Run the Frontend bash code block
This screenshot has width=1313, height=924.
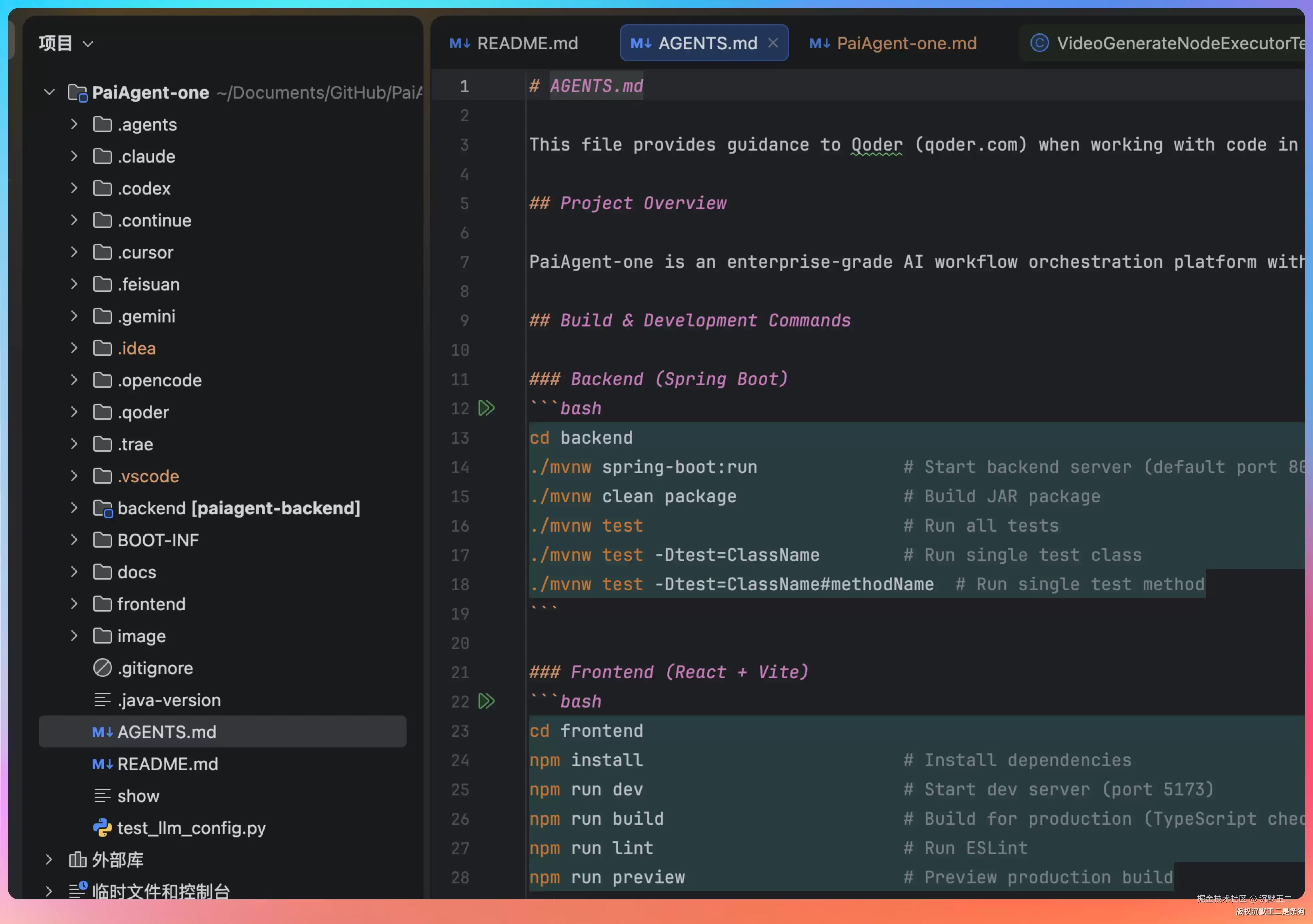point(486,701)
